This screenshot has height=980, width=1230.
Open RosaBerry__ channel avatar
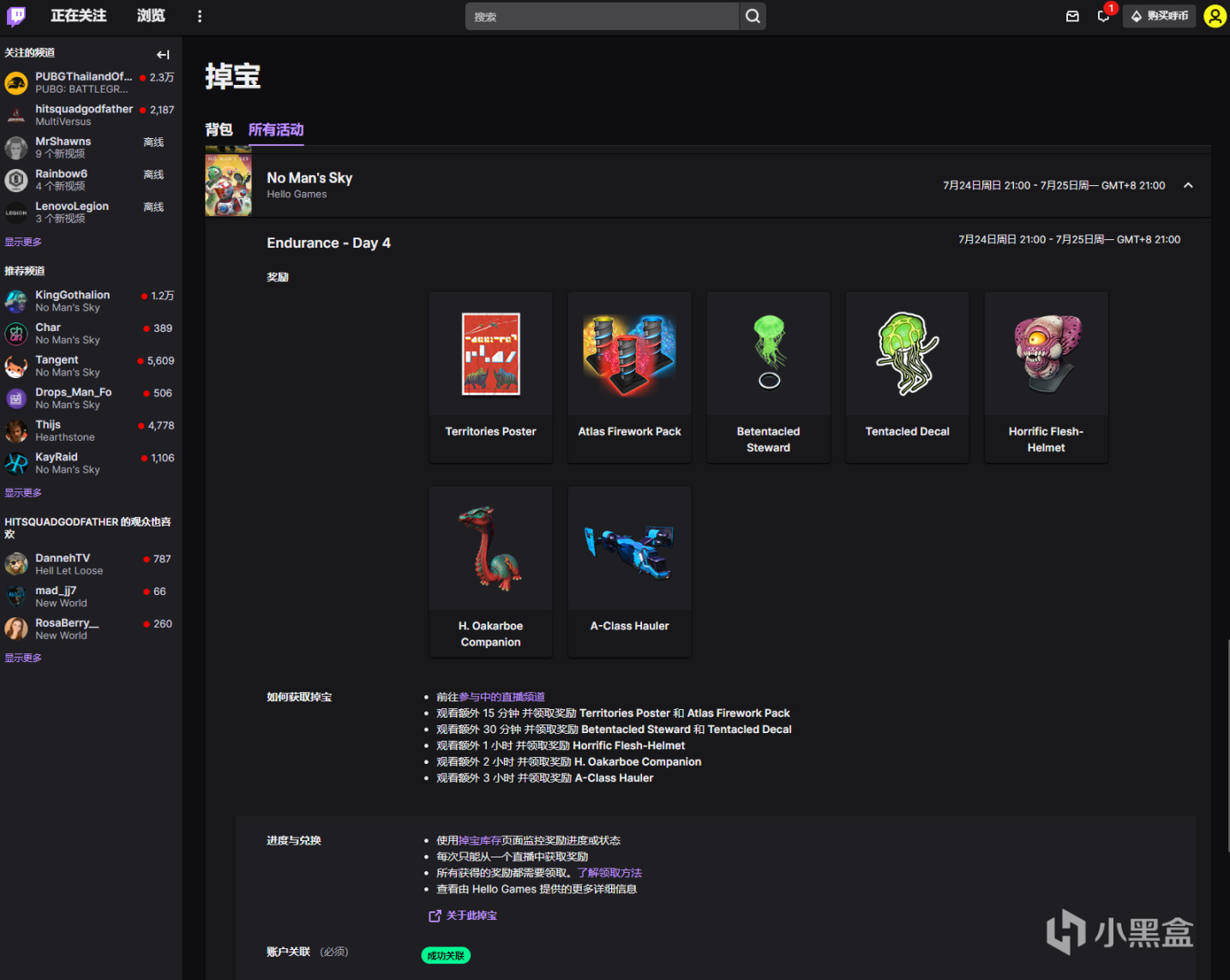(x=16, y=629)
